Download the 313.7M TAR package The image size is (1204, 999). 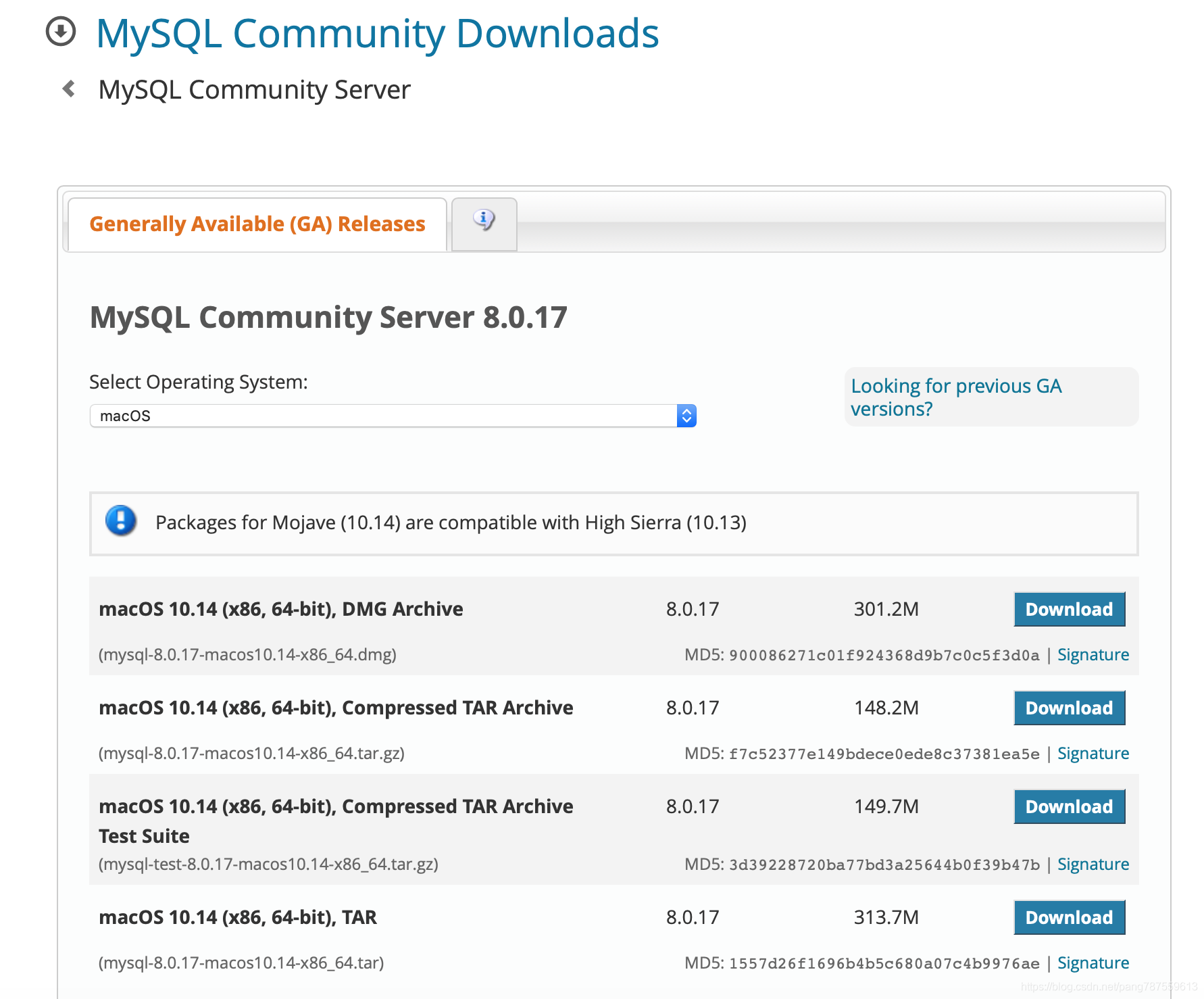tap(1069, 917)
